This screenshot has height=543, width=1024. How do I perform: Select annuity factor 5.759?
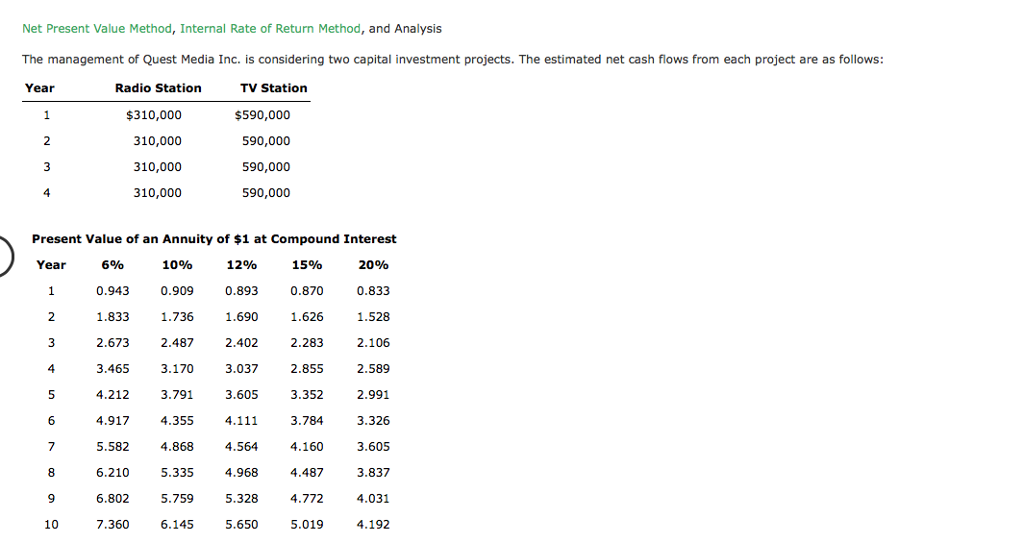click(x=177, y=499)
